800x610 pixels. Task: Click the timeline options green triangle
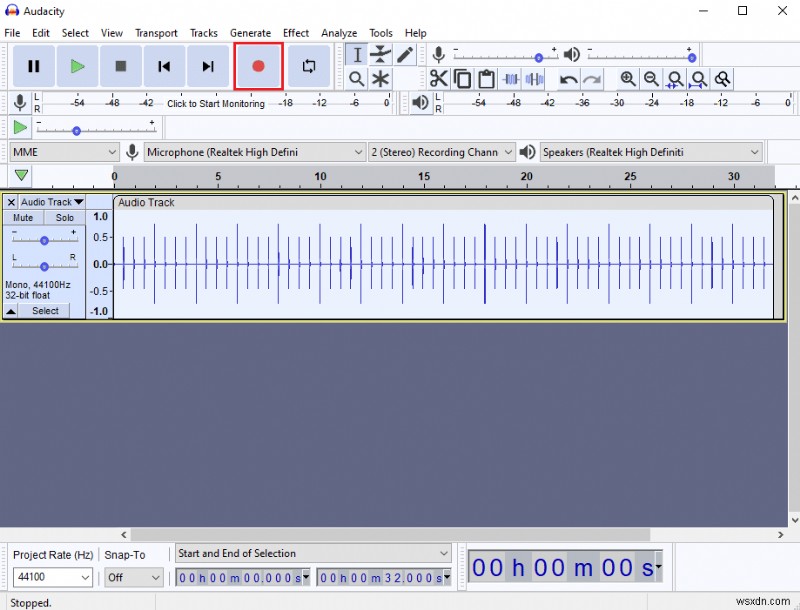point(21,175)
